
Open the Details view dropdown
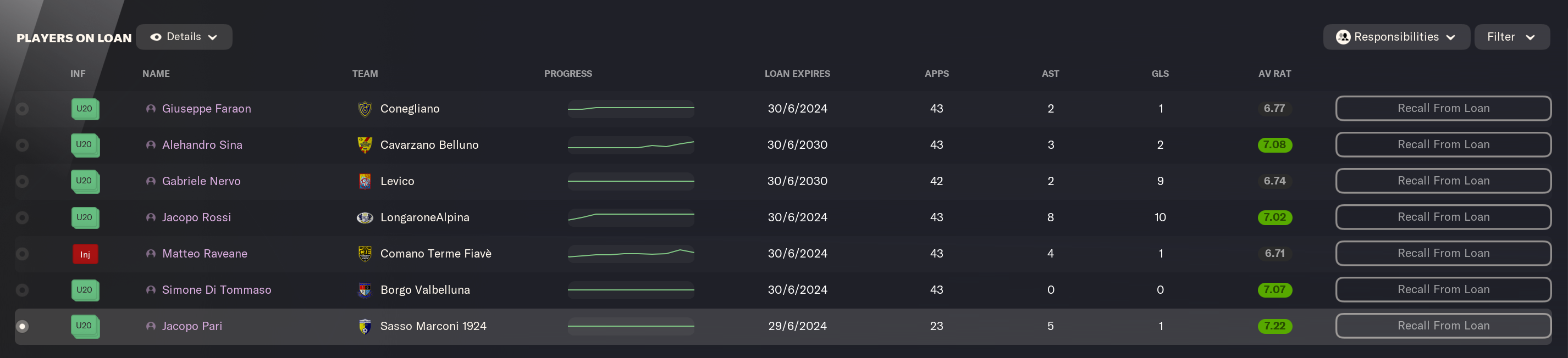[184, 37]
